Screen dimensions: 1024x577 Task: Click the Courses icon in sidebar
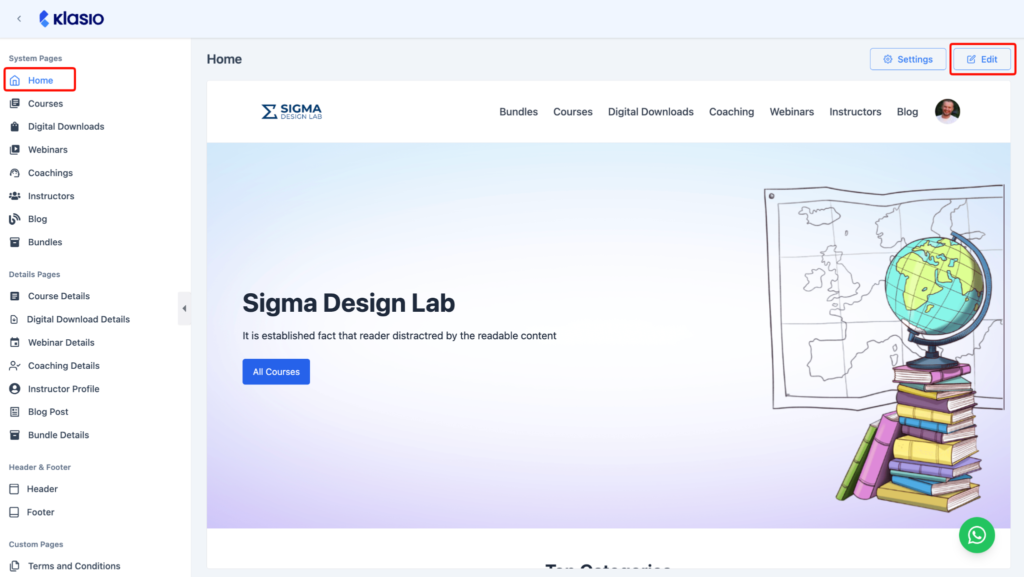[x=14, y=103]
